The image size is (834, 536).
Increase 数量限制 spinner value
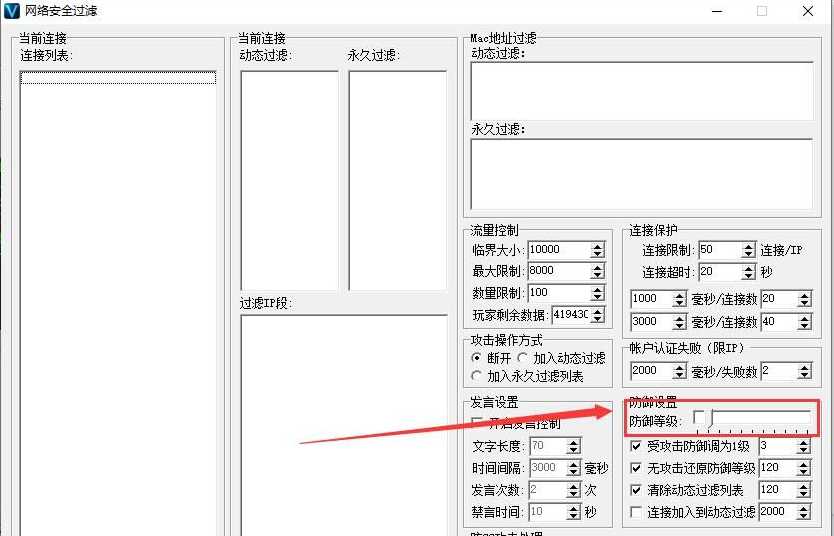click(x=597, y=289)
